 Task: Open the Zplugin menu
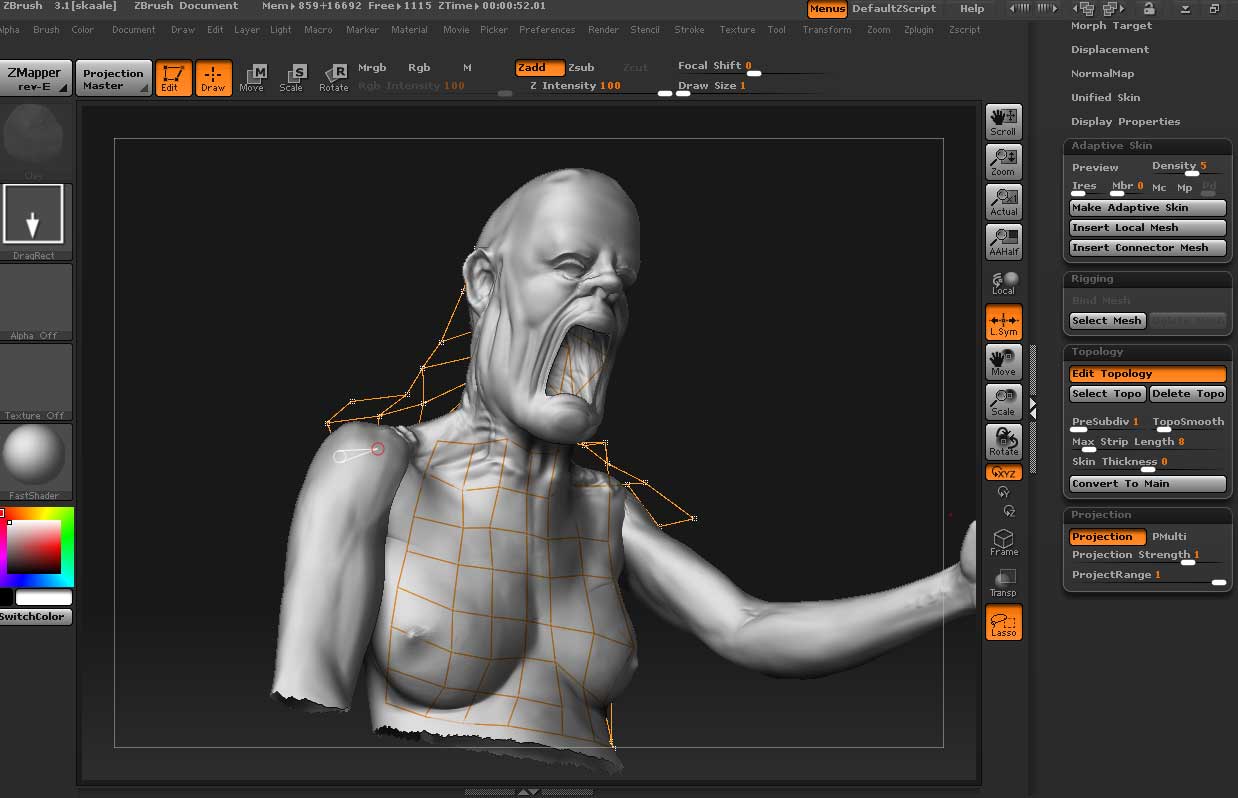click(917, 30)
